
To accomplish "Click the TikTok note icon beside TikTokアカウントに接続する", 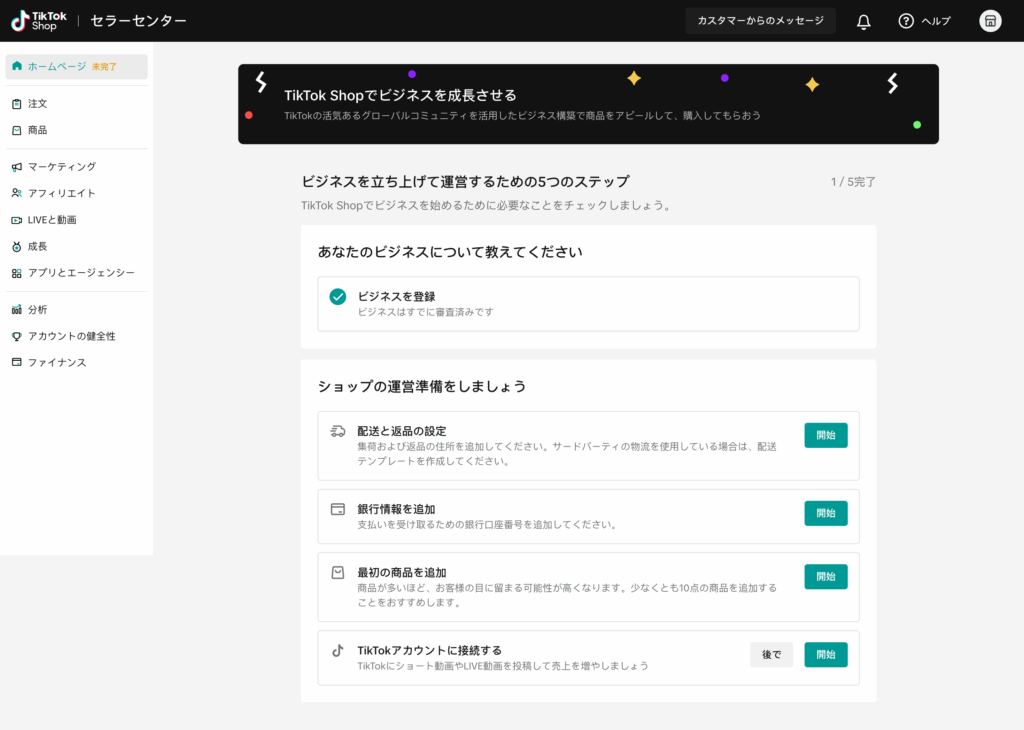I will (x=338, y=650).
